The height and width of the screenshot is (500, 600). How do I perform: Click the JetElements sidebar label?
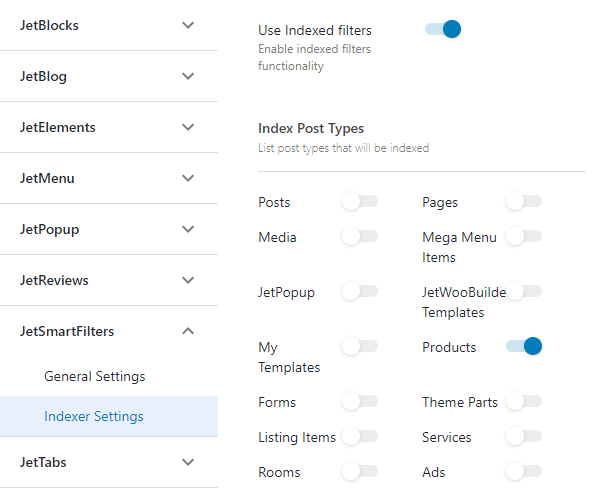[x=57, y=127]
